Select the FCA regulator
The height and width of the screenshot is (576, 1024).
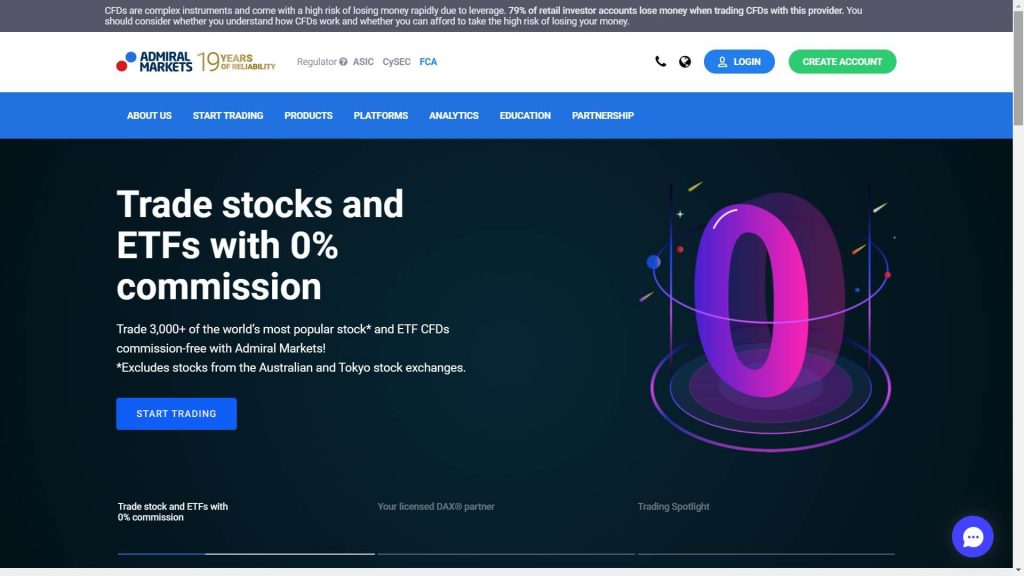tap(428, 62)
